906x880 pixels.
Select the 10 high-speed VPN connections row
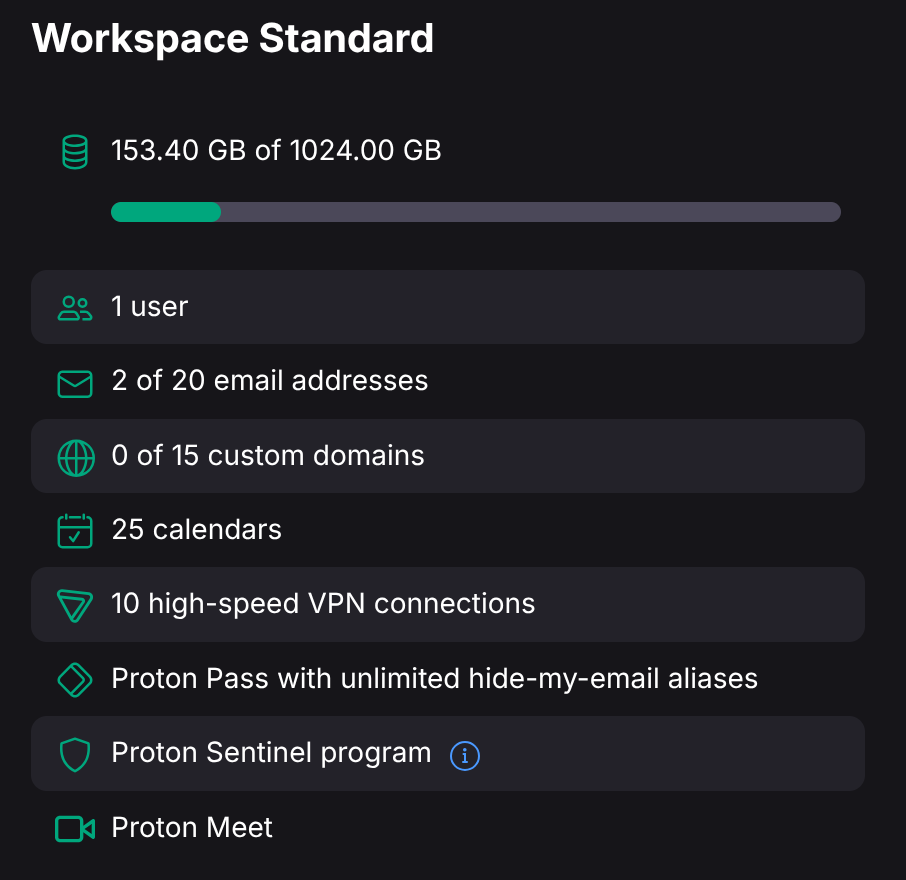[448, 604]
